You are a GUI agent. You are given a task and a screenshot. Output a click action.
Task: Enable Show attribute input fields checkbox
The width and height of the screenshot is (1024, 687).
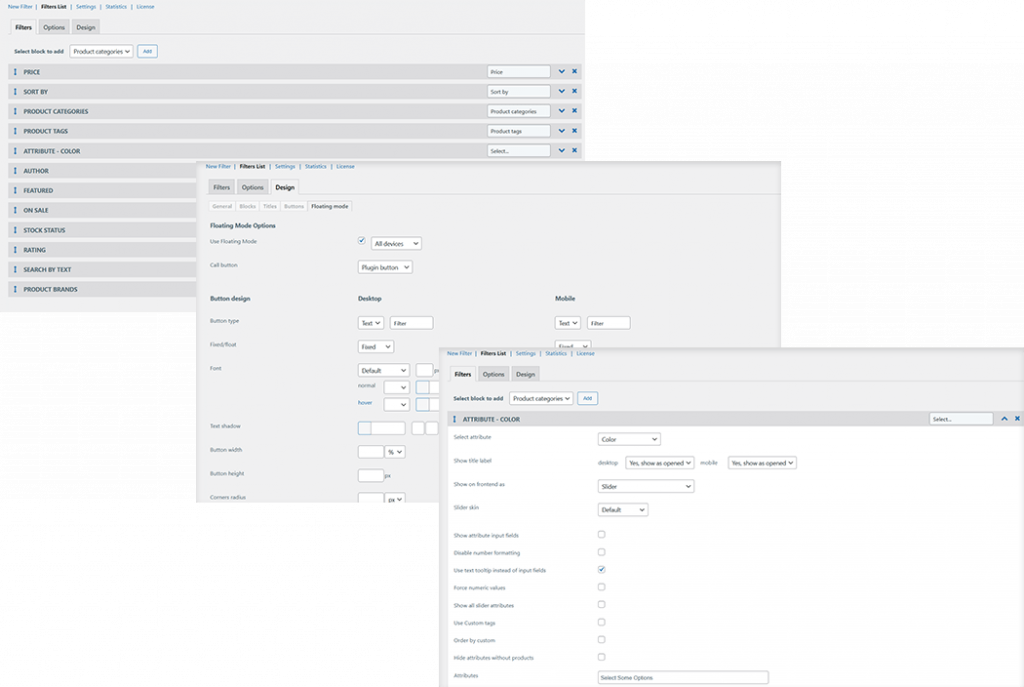pyautogui.click(x=601, y=534)
